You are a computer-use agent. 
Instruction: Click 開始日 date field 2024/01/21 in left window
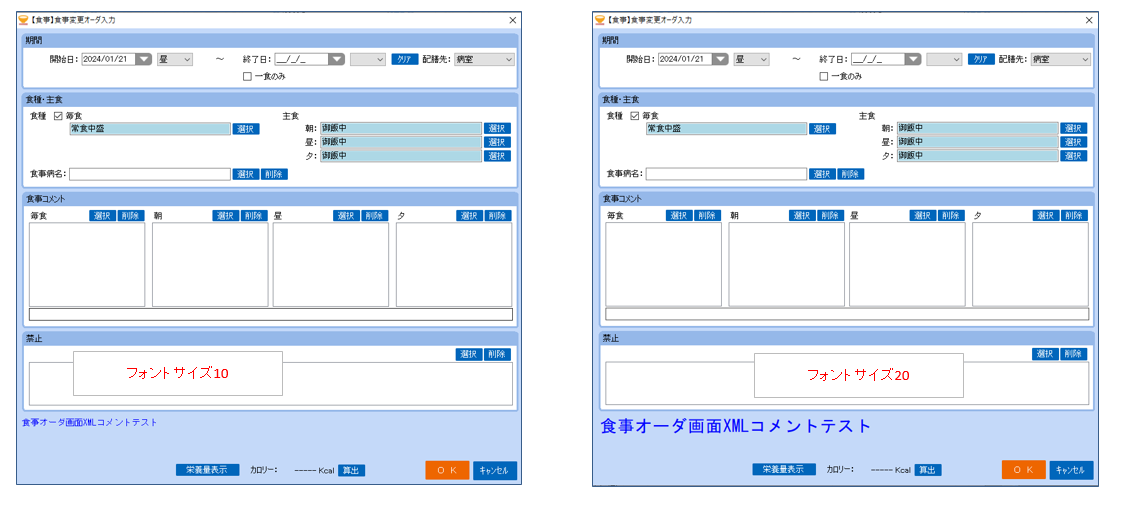pos(109,60)
